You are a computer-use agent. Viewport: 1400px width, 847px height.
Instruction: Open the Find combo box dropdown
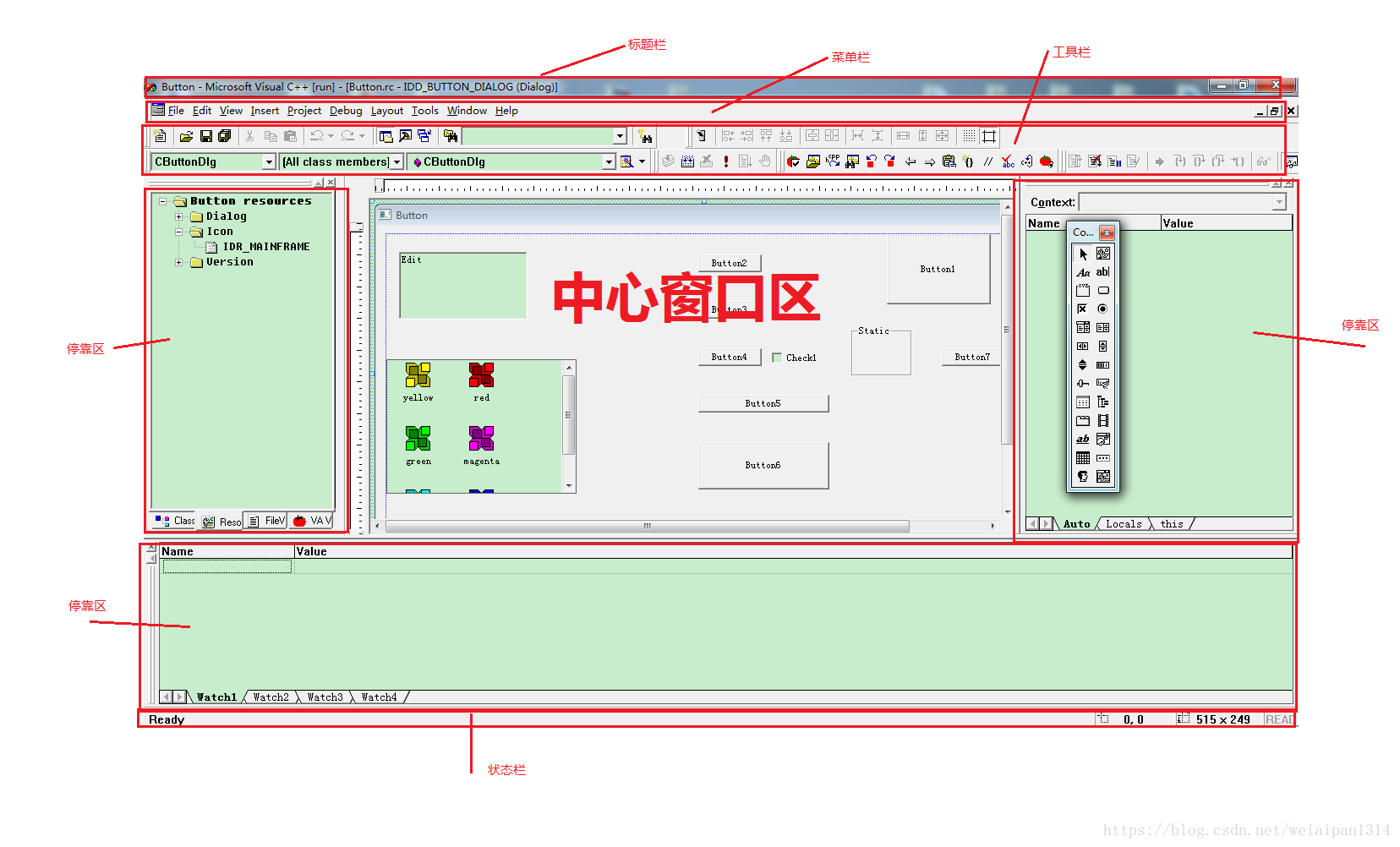coord(620,136)
